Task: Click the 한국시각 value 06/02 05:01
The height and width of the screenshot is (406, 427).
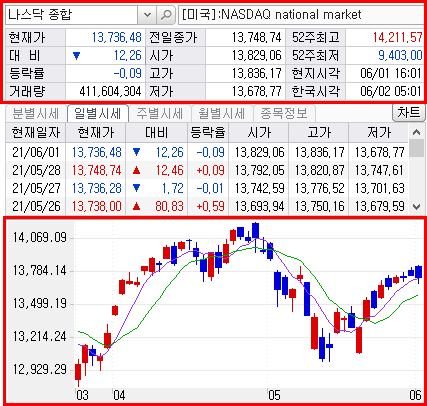Action: pyautogui.click(x=391, y=91)
